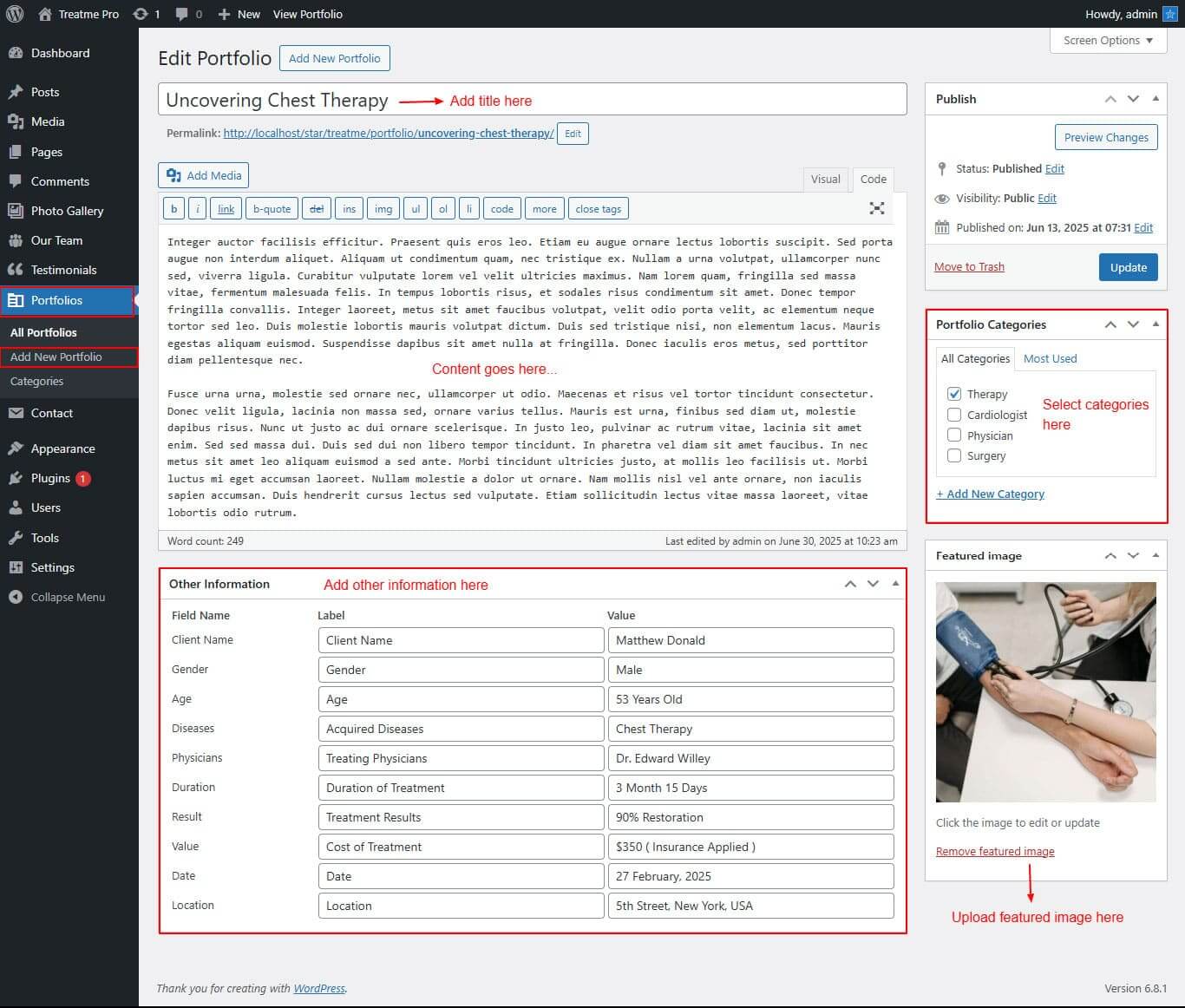
Task: Click the Add Media button
Action: point(204,175)
